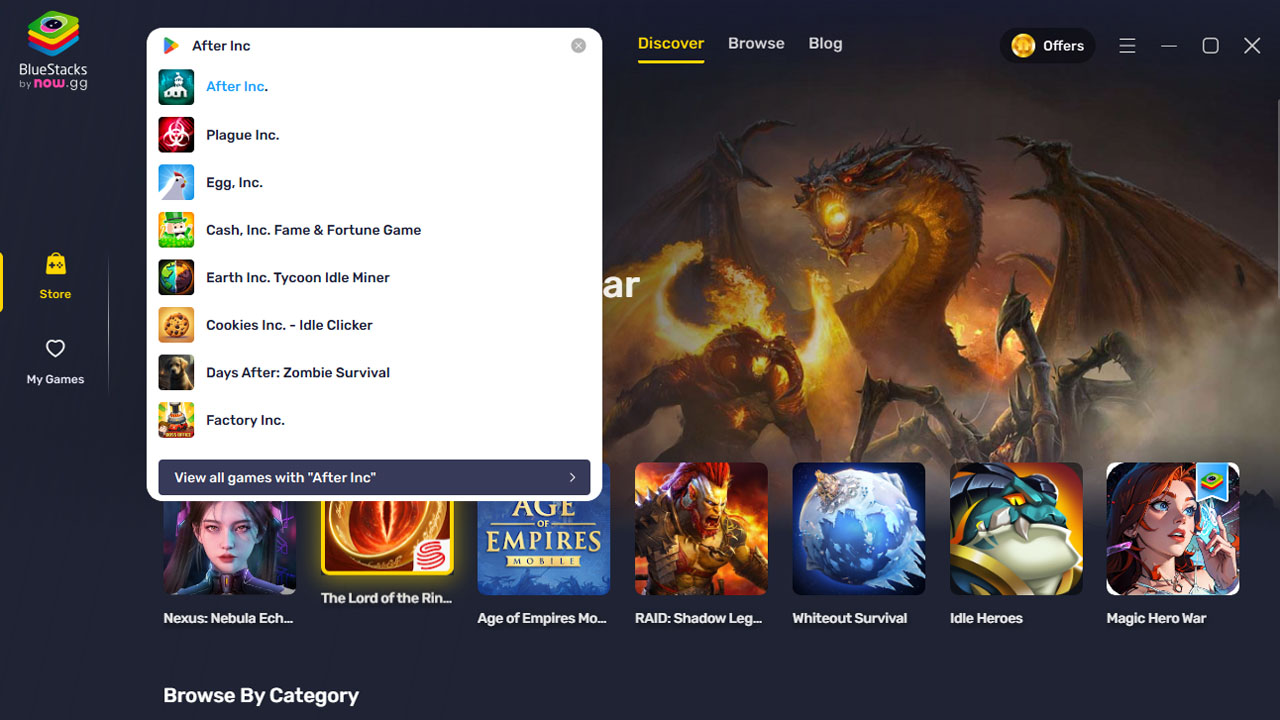Click the Cash, Inc. Fame & Fortune icon

coord(176,229)
